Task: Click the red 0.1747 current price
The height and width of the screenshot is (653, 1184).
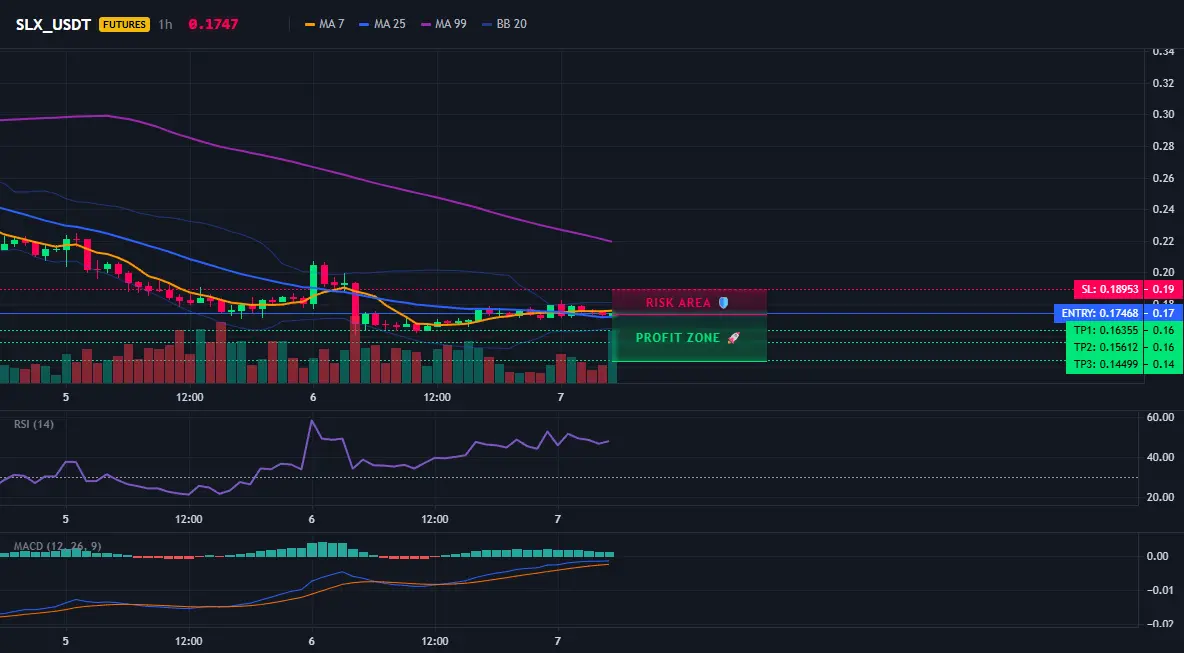Action: pos(213,24)
